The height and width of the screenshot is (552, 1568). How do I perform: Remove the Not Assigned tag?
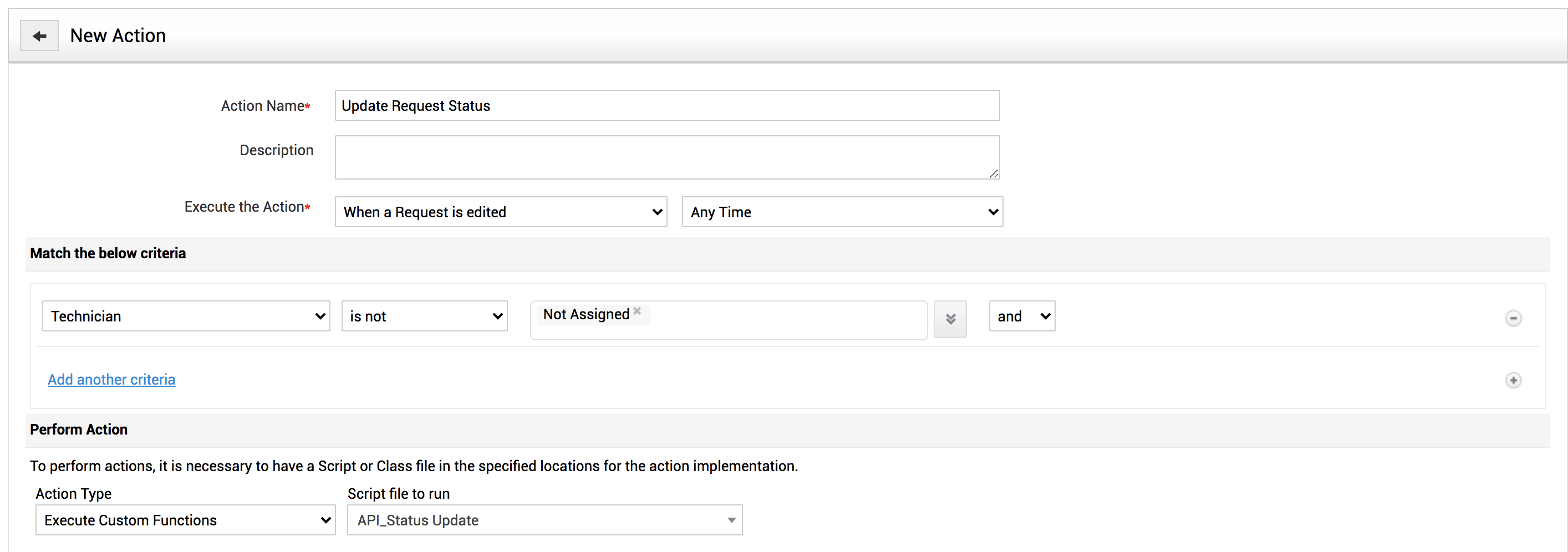[637, 311]
